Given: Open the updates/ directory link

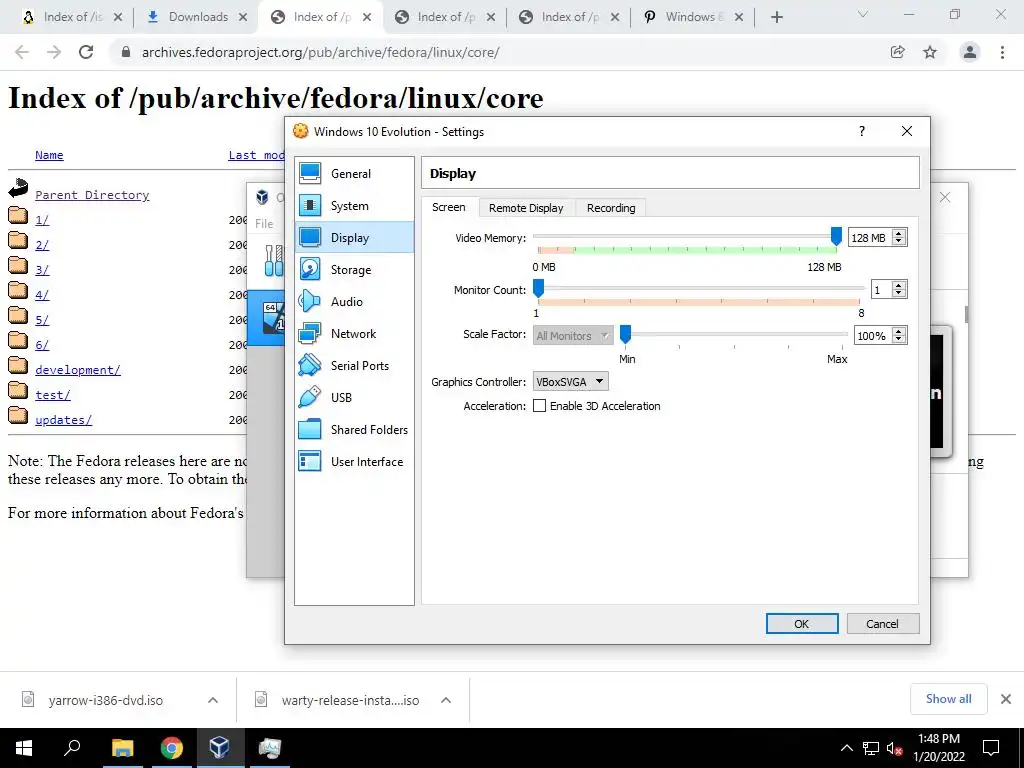Looking at the screenshot, I should pyautogui.click(x=63, y=420).
